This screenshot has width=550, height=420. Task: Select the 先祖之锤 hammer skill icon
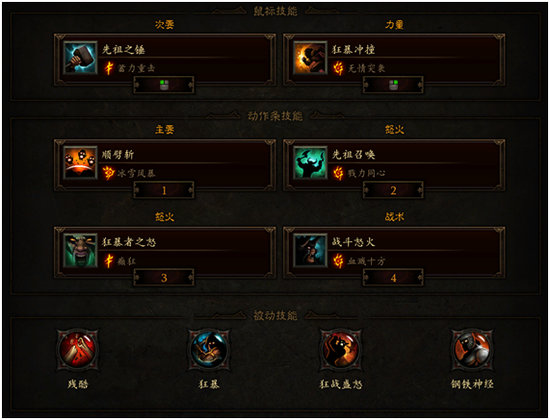click(x=80, y=58)
